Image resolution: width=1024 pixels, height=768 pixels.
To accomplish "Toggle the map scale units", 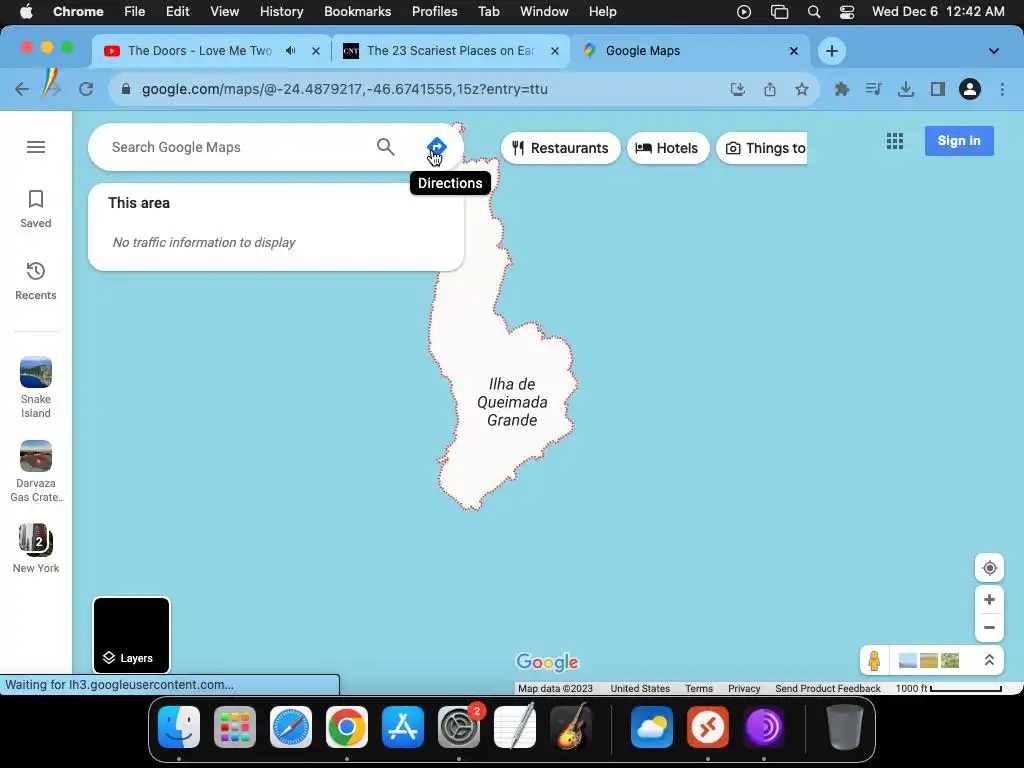I will pyautogui.click(x=948, y=688).
